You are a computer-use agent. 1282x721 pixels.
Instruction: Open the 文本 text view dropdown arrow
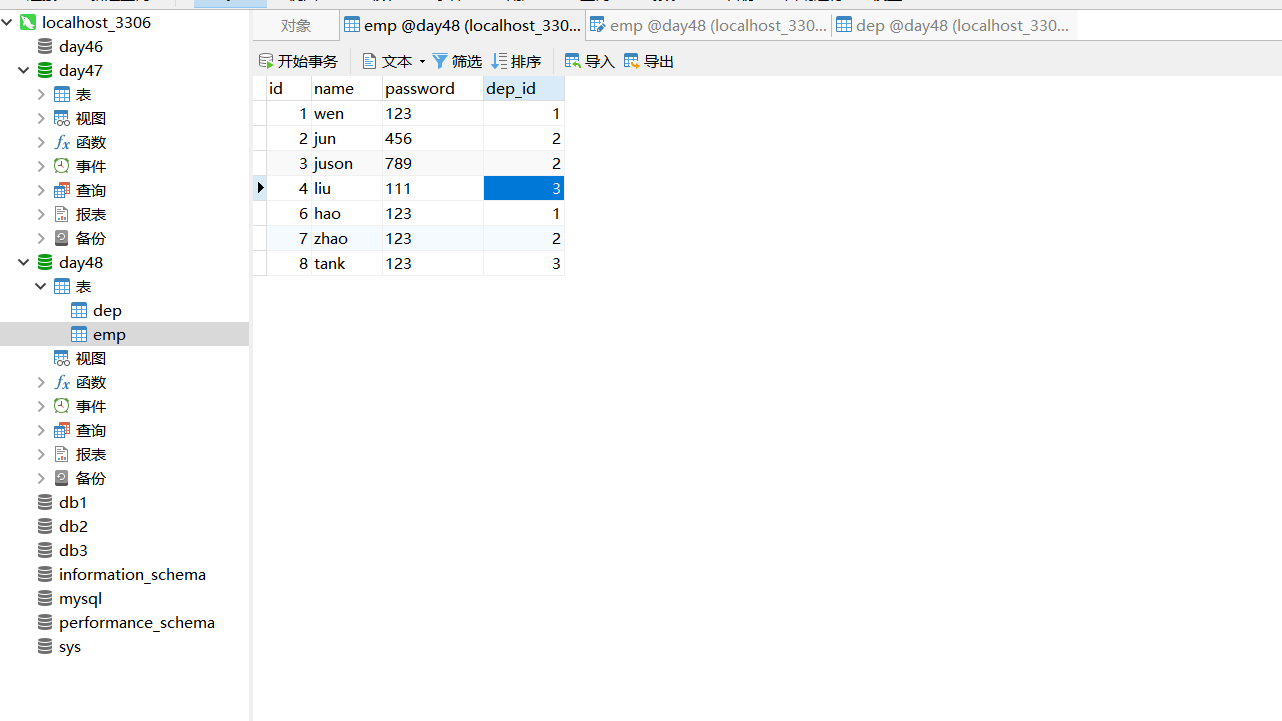423,60
